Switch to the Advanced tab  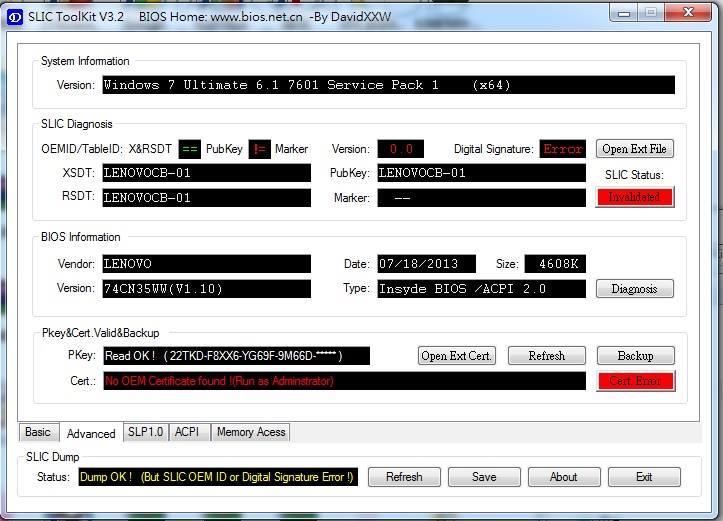point(91,433)
